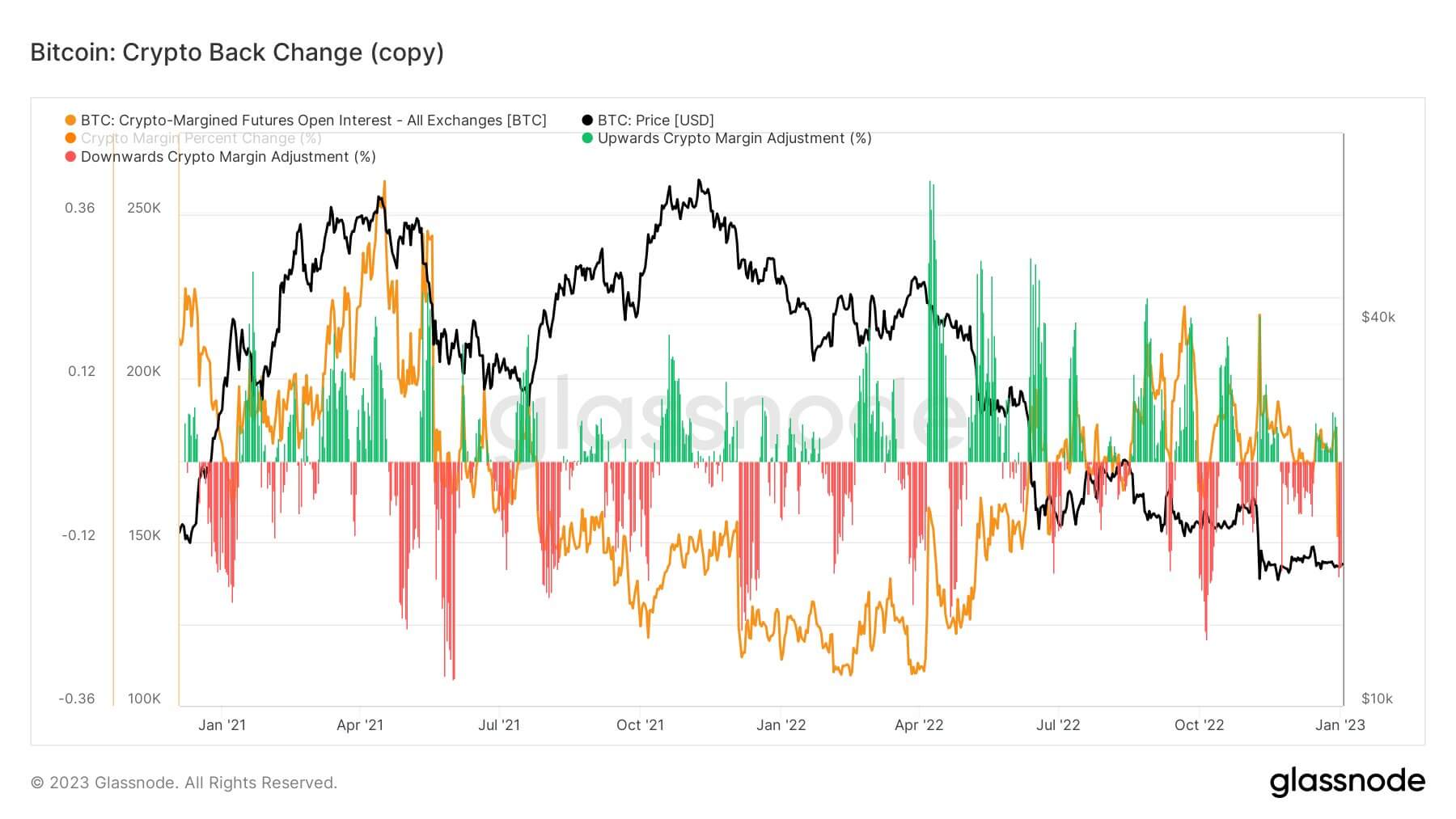Click the orange dot beside Crypto-Margined Futures Open Interest

coord(71,120)
